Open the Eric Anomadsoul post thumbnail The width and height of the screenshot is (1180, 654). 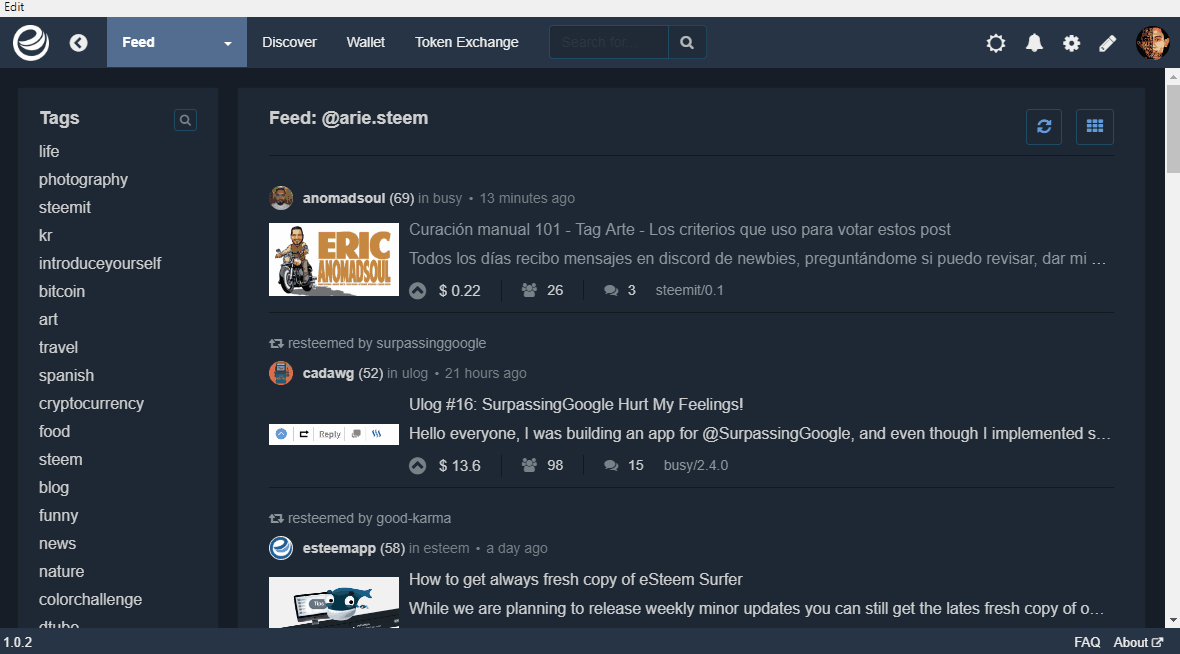click(x=334, y=260)
